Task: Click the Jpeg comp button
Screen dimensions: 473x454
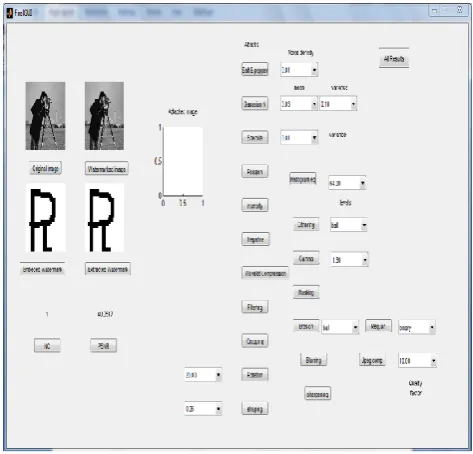Action: 372,360
